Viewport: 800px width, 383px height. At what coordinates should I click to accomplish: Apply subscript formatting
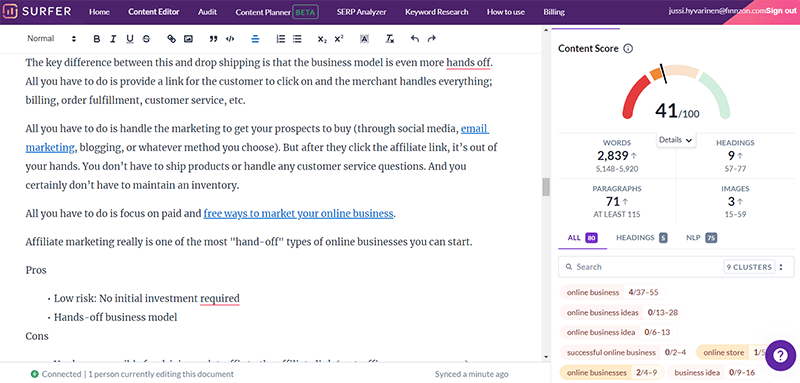pyautogui.click(x=321, y=39)
